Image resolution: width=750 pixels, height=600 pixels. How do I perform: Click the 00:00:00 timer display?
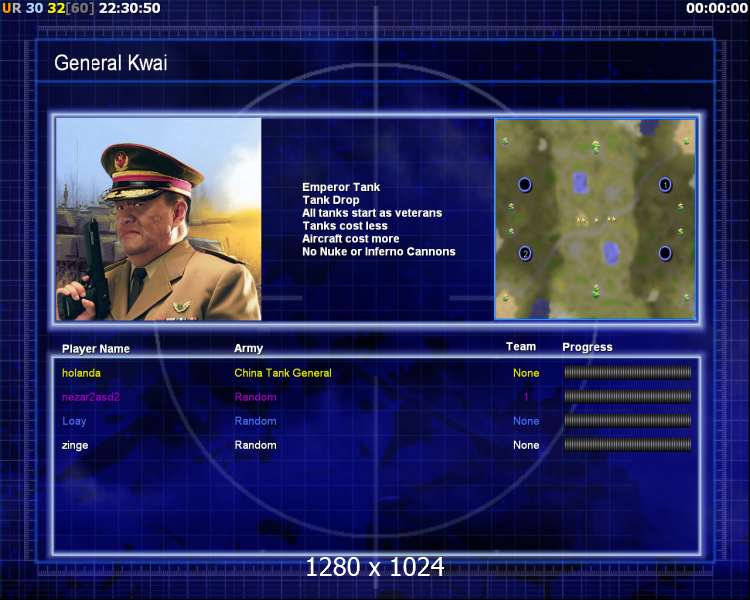tap(717, 8)
